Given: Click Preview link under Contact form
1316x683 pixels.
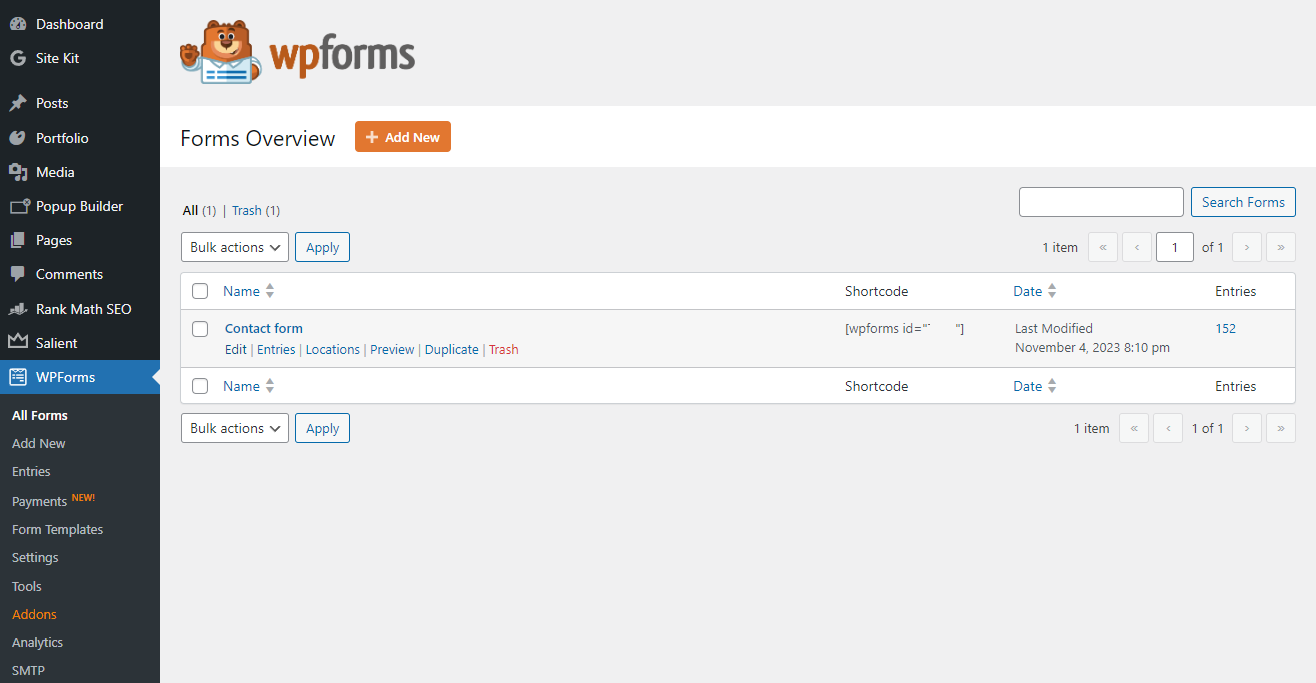Looking at the screenshot, I should [392, 349].
